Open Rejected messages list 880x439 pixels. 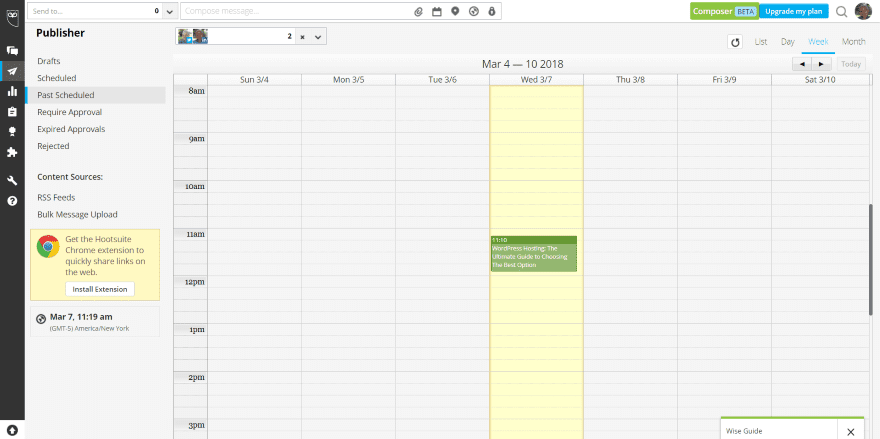(53, 146)
